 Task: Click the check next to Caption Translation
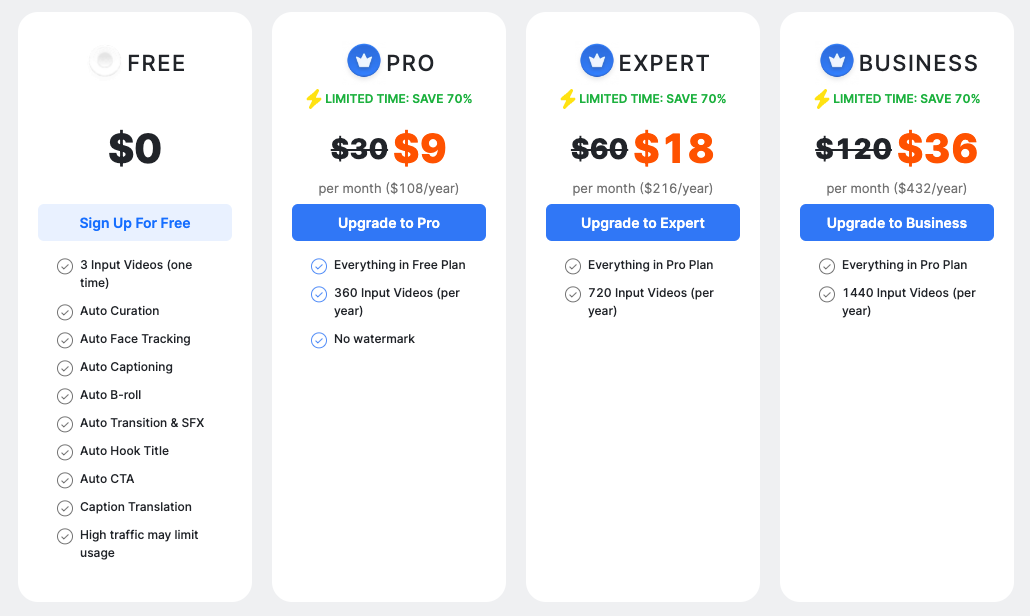65,508
